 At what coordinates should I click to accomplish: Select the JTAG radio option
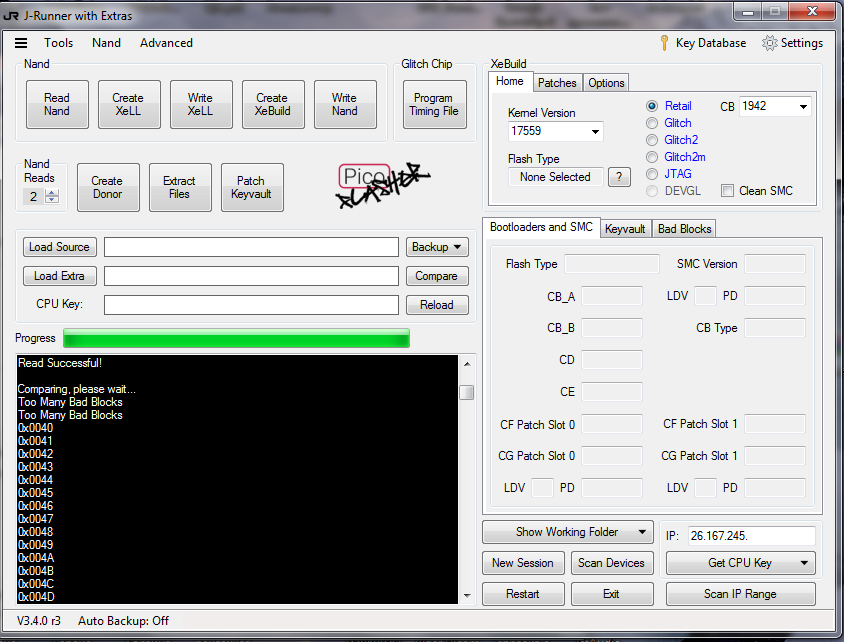click(653, 174)
